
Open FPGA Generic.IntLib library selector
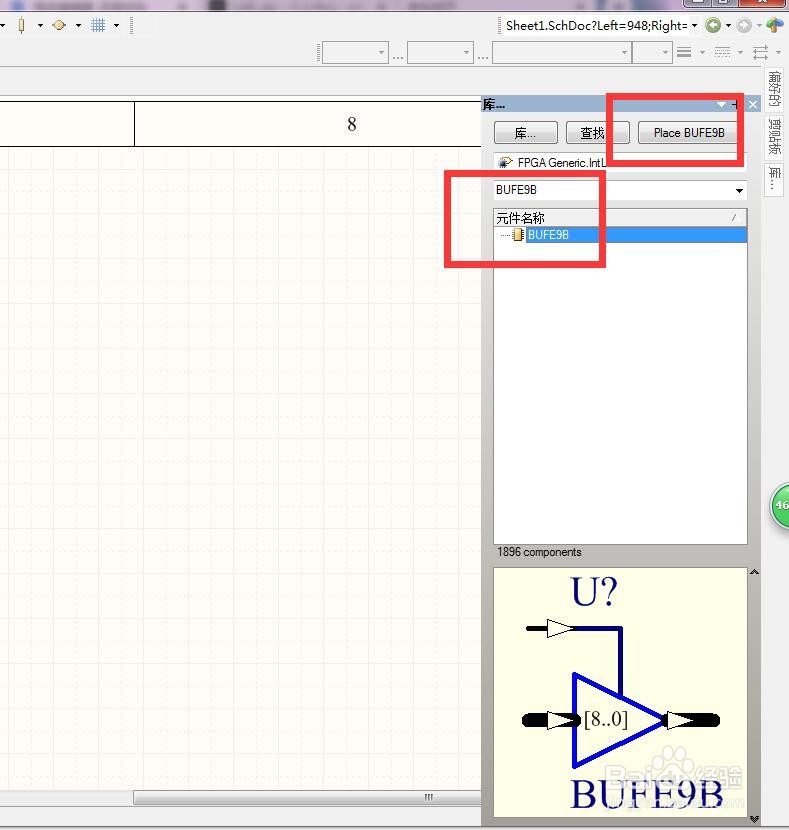tap(620, 163)
